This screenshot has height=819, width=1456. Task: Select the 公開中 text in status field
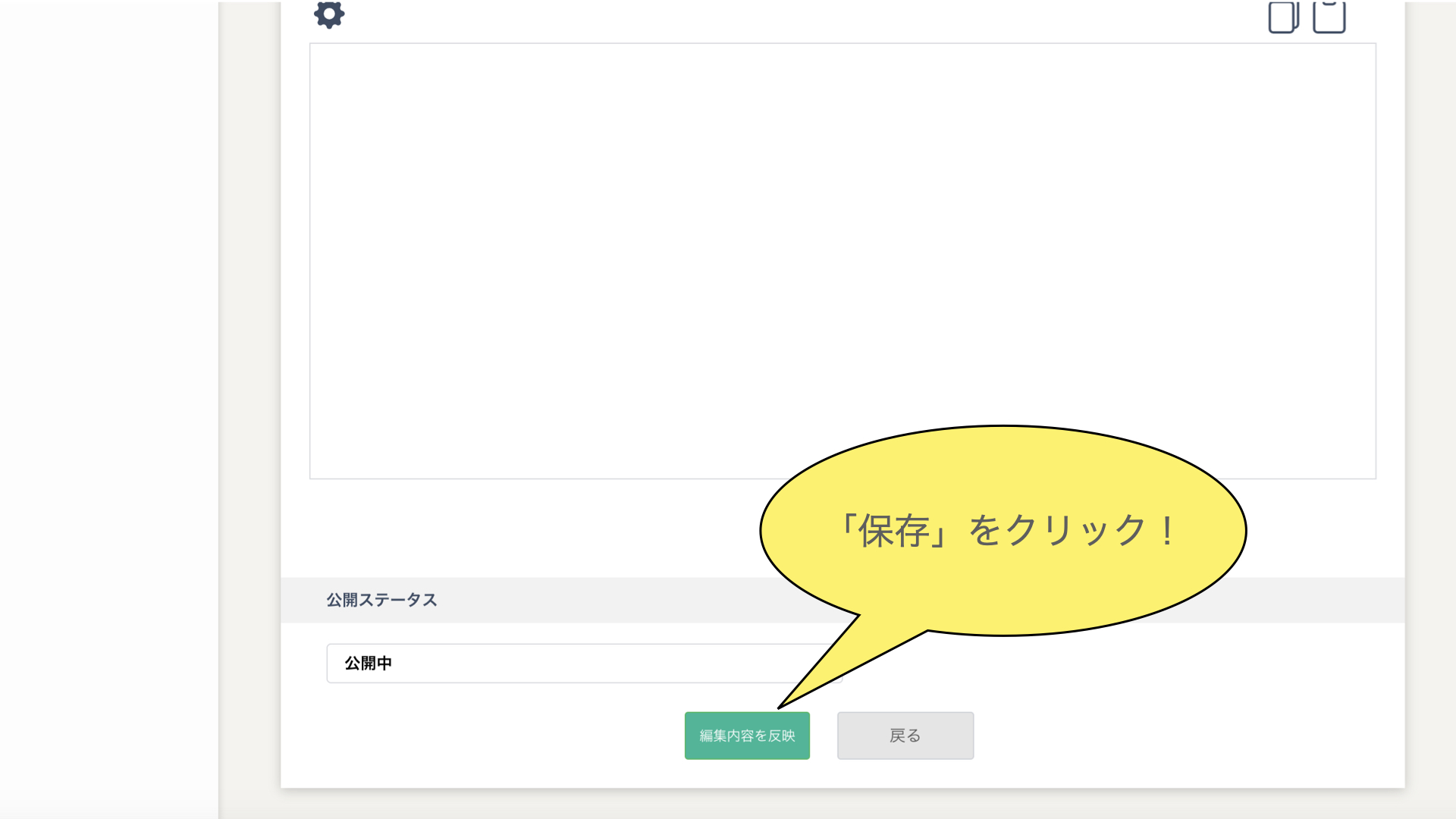[x=369, y=664]
